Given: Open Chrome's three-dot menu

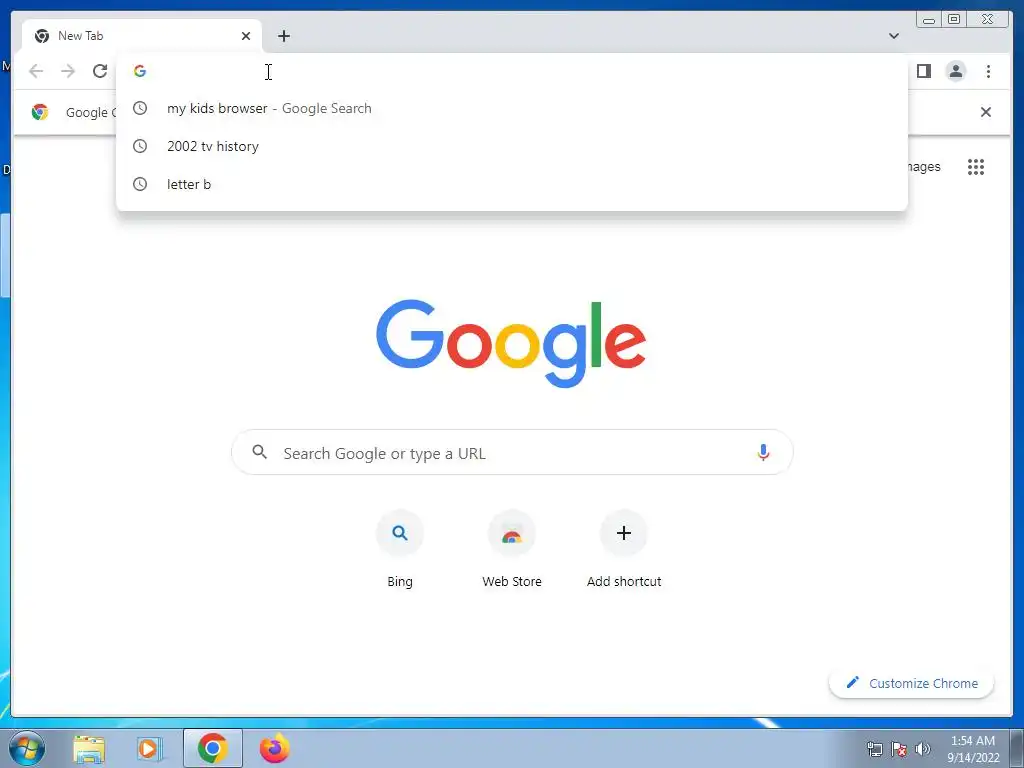Looking at the screenshot, I should (x=988, y=71).
